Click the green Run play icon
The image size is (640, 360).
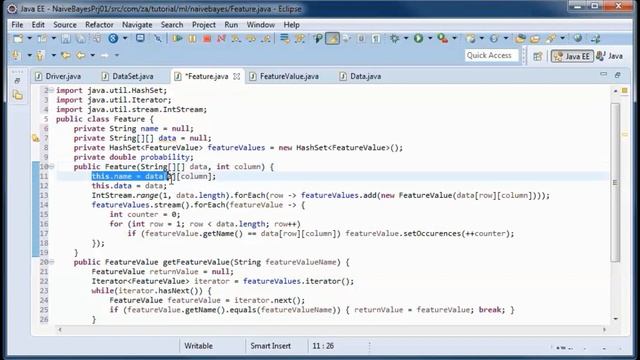tap(418, 39)
